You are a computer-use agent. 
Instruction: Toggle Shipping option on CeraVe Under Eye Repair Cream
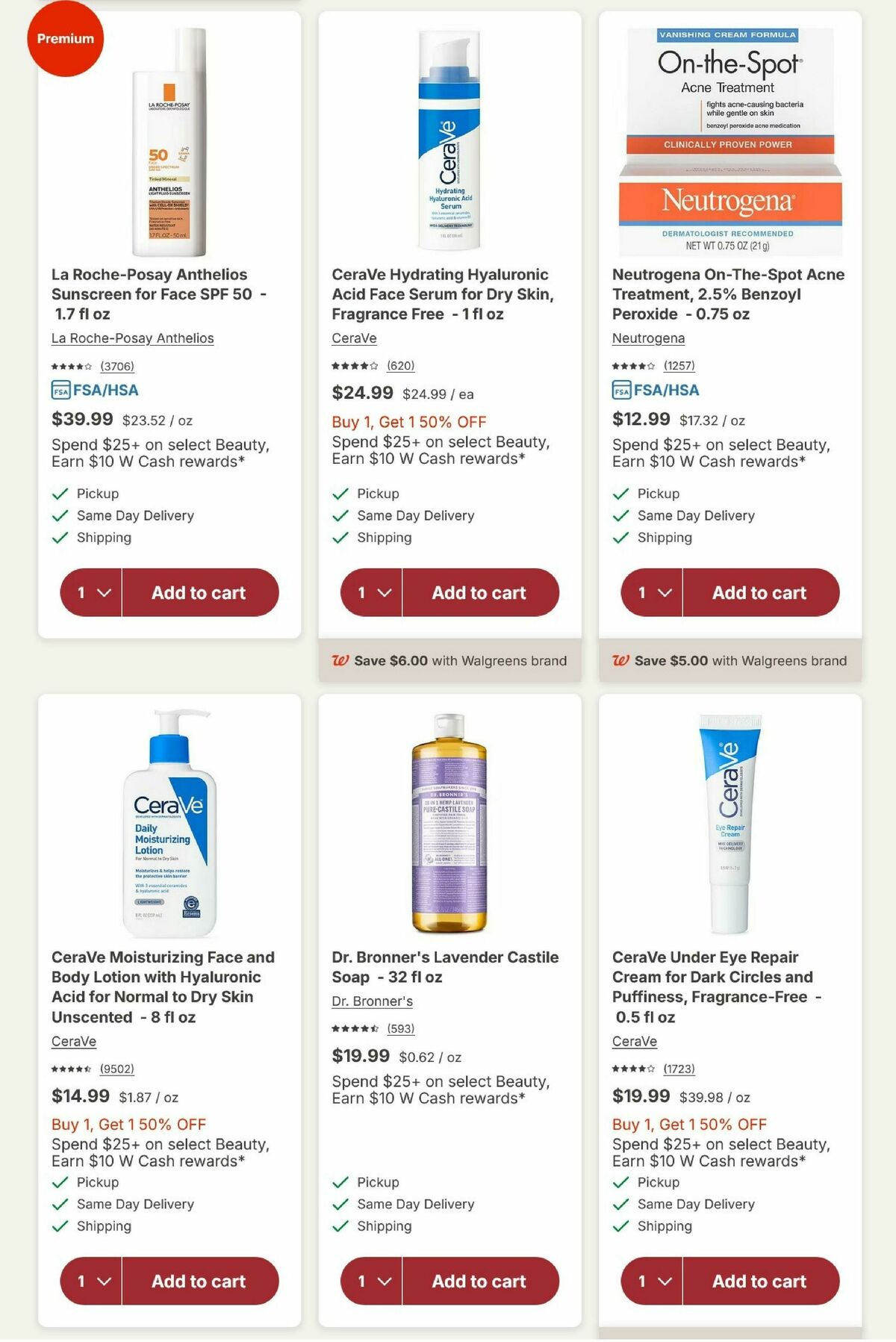(x=620, y=1225)
